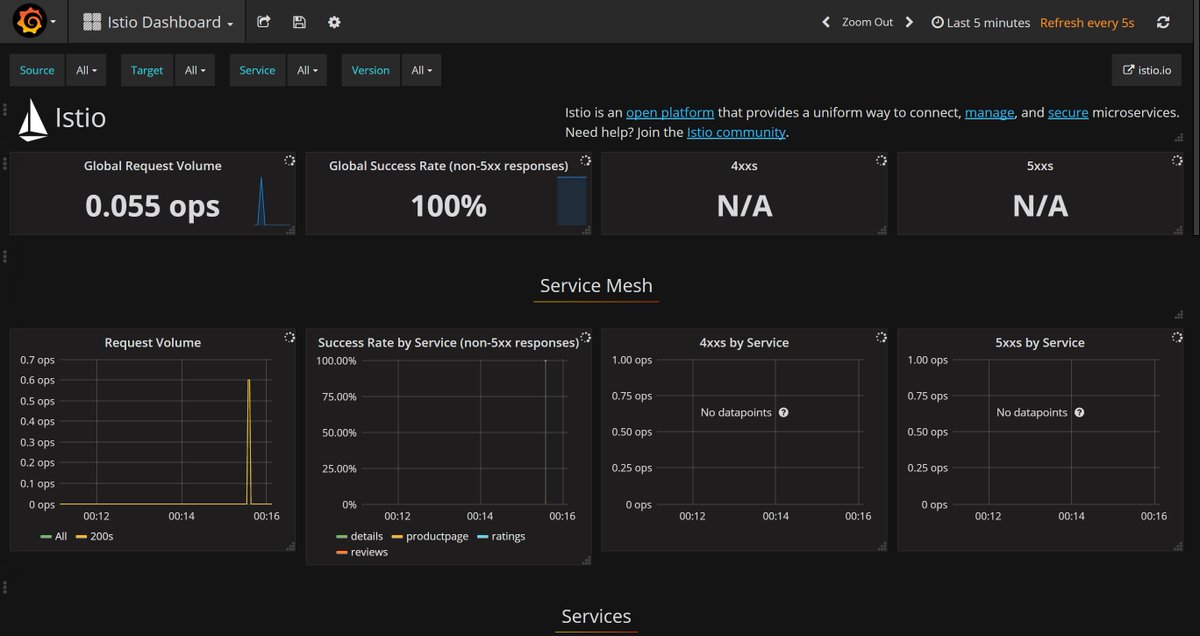Click the right time-shift arrow
1200x636 pixels.
(908, 21)
